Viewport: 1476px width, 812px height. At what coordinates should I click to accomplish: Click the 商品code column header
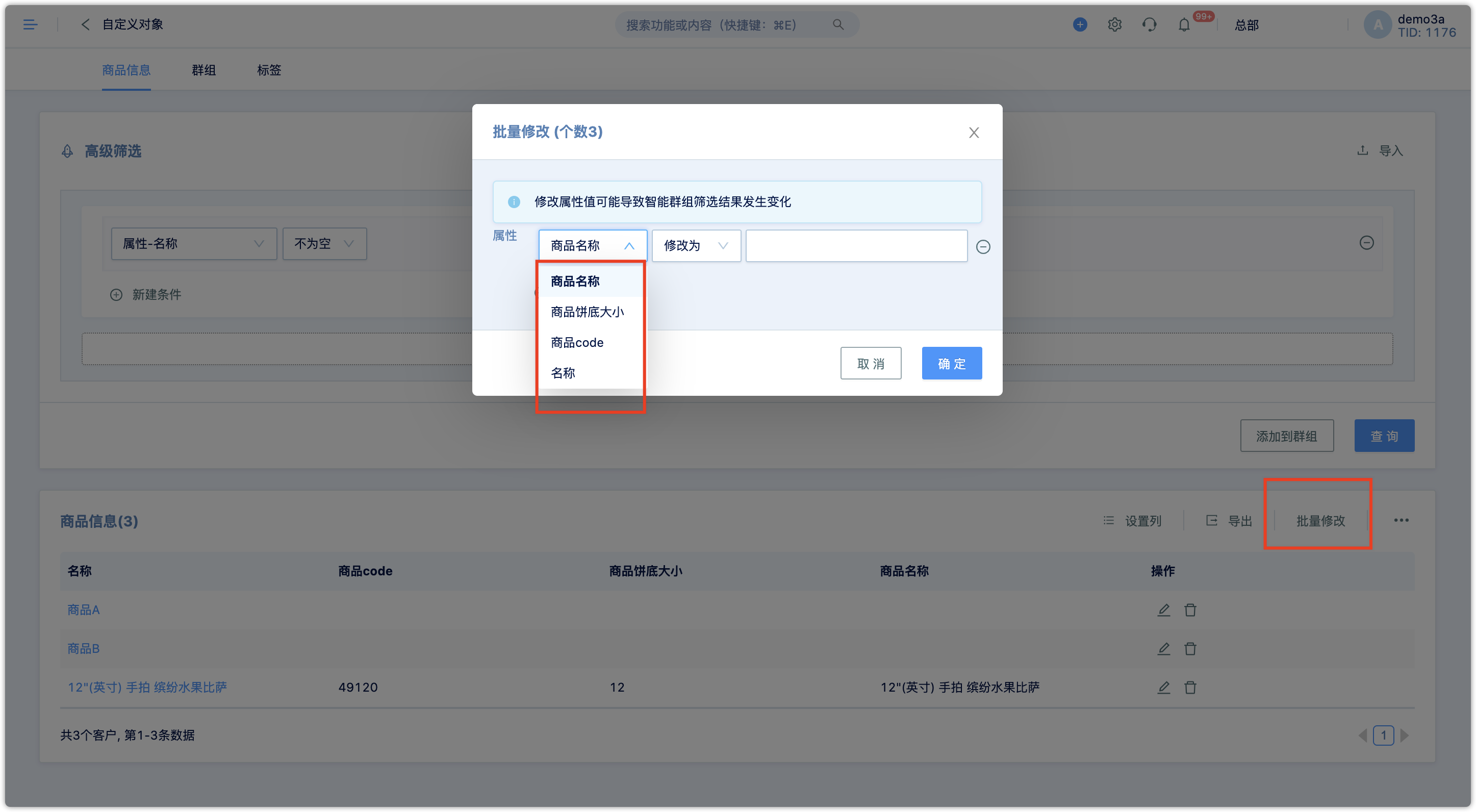click(x=365, y=571)
